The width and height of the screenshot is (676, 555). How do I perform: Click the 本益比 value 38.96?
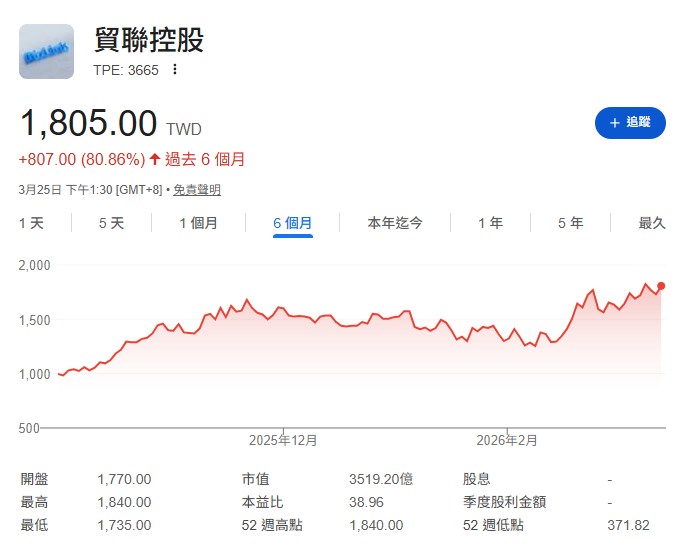[x=366, y=502]
